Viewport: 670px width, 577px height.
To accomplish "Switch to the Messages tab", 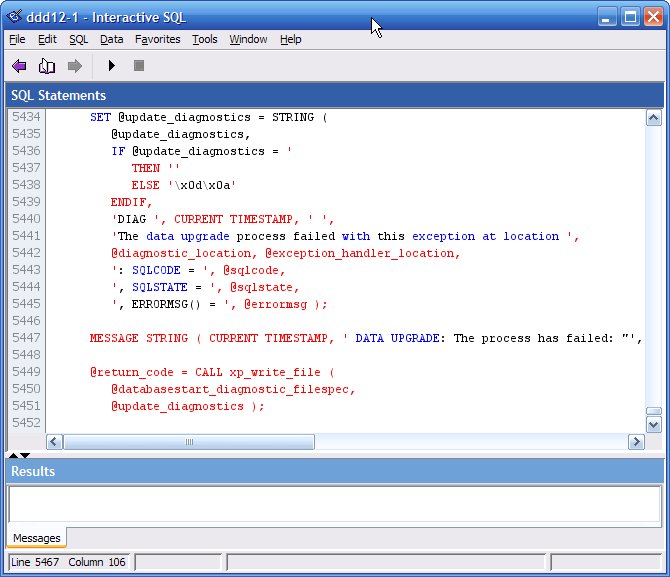I will pyautogui.click(x=37, y=538).
